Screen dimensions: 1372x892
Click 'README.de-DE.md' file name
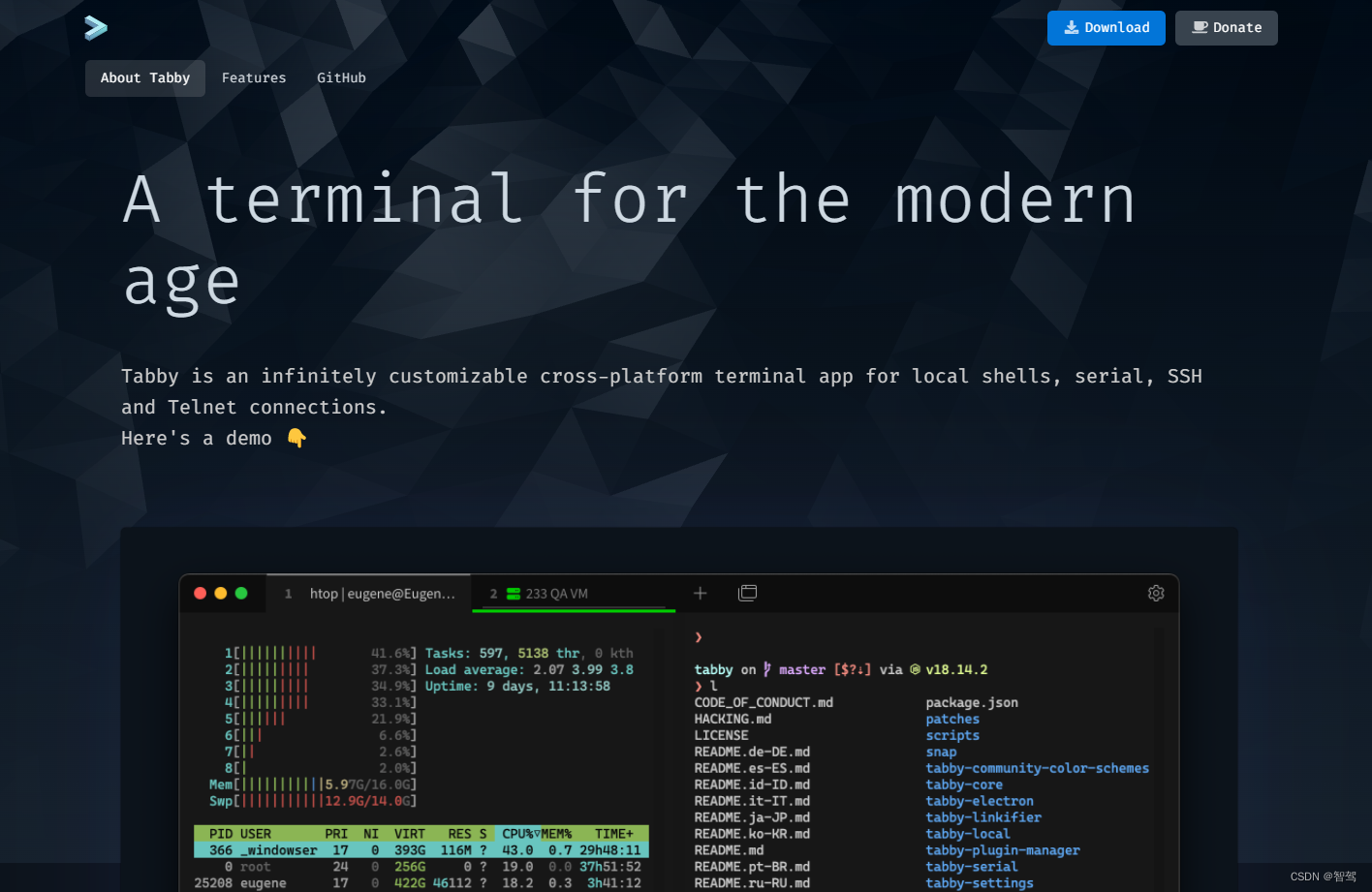(752, 752)
